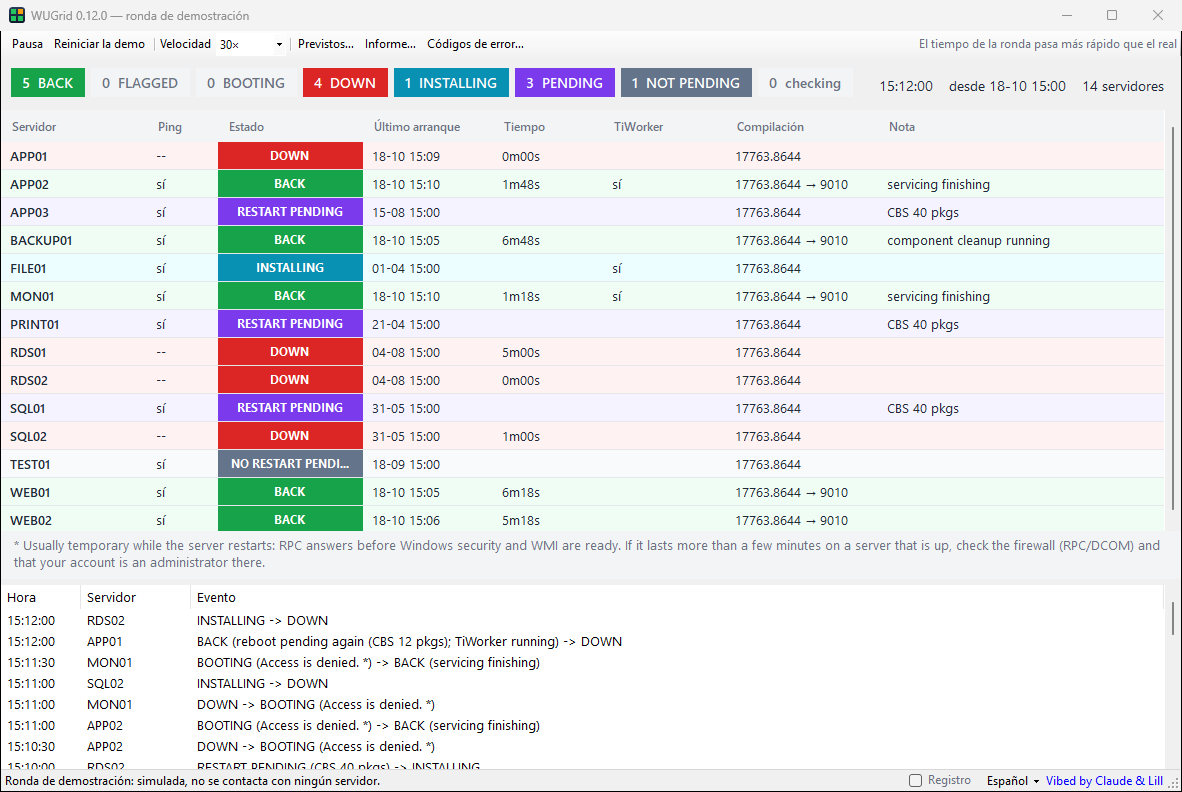
Task: Select server row PRINT01
Action: click(582, 324)
